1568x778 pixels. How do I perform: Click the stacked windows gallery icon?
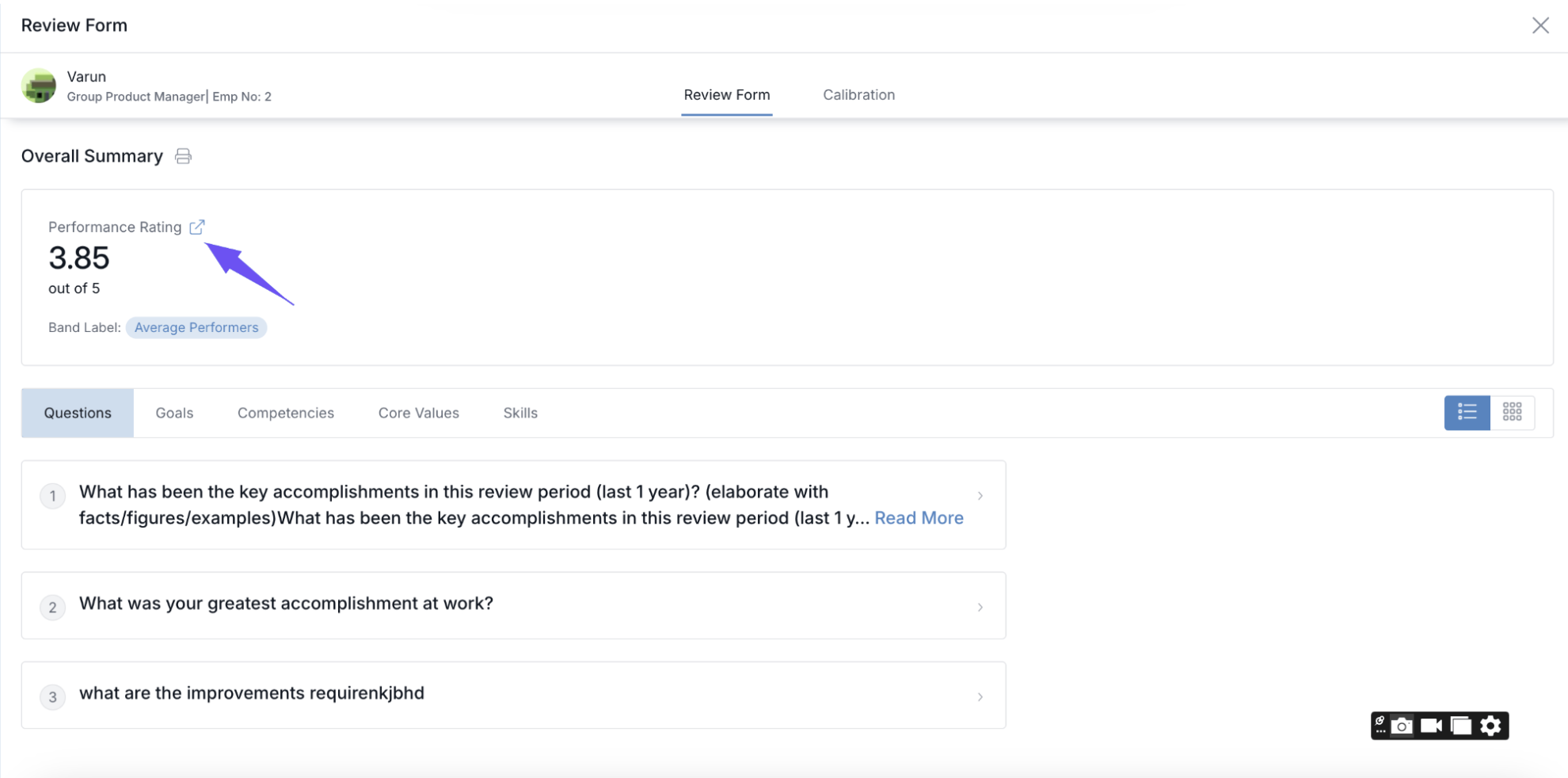[x=1461, y=726]
